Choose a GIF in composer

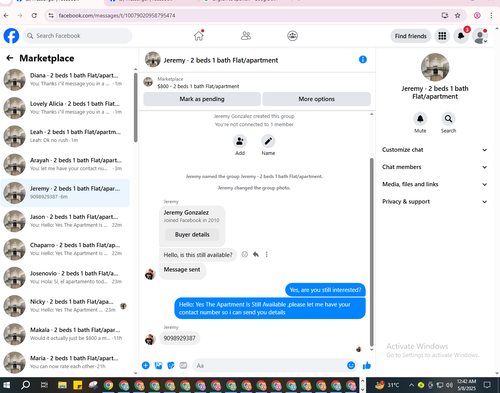point(183,365)
